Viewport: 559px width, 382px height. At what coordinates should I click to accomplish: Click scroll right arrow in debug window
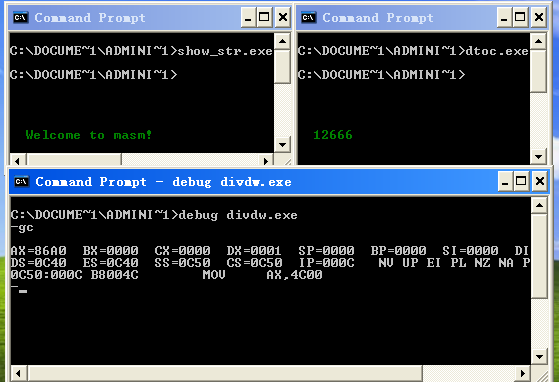point(523,373)
